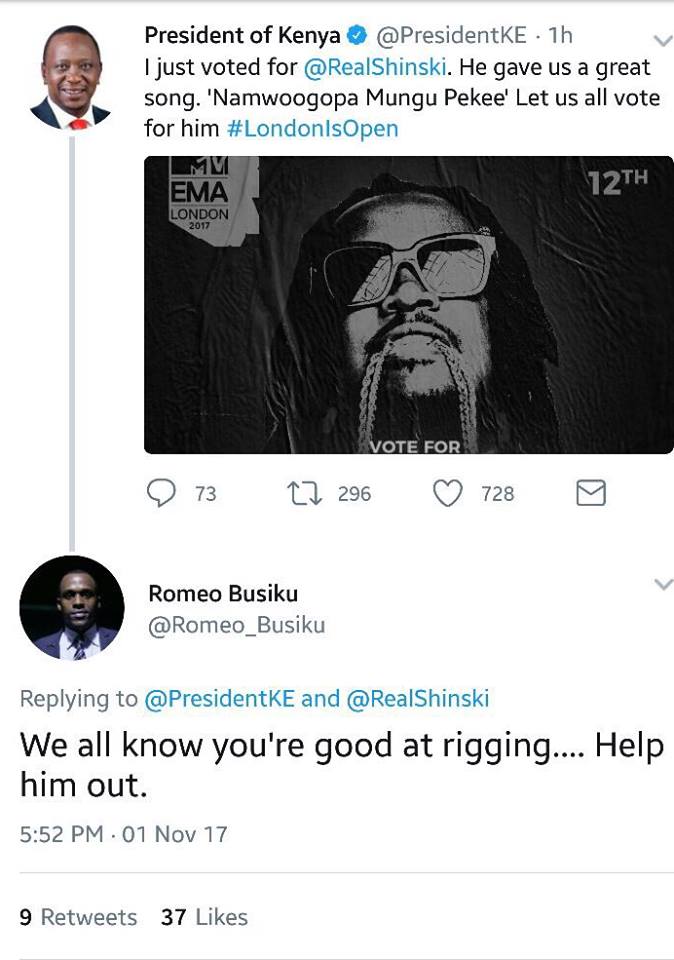Open the EMA vote image

coord(408,305)
